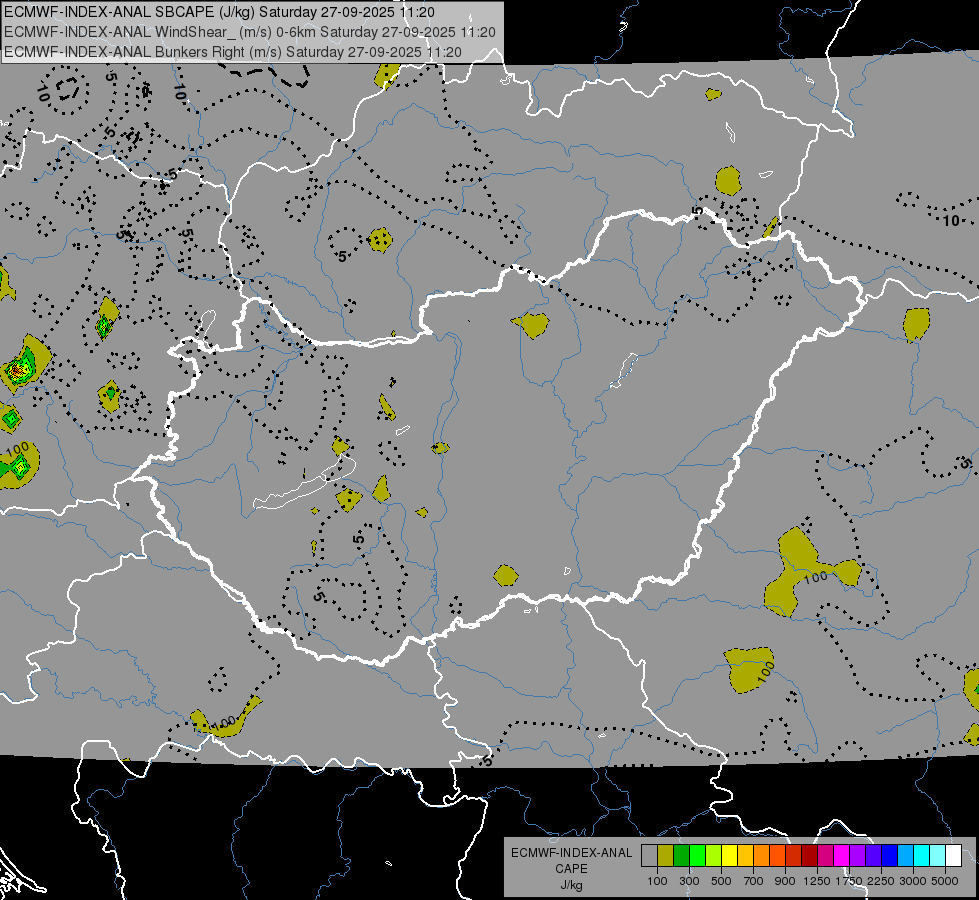The width and height of the screenshot is (979, 900).
Task: Select the pale cyan legend swatch
Action: (x=938, y=856)
